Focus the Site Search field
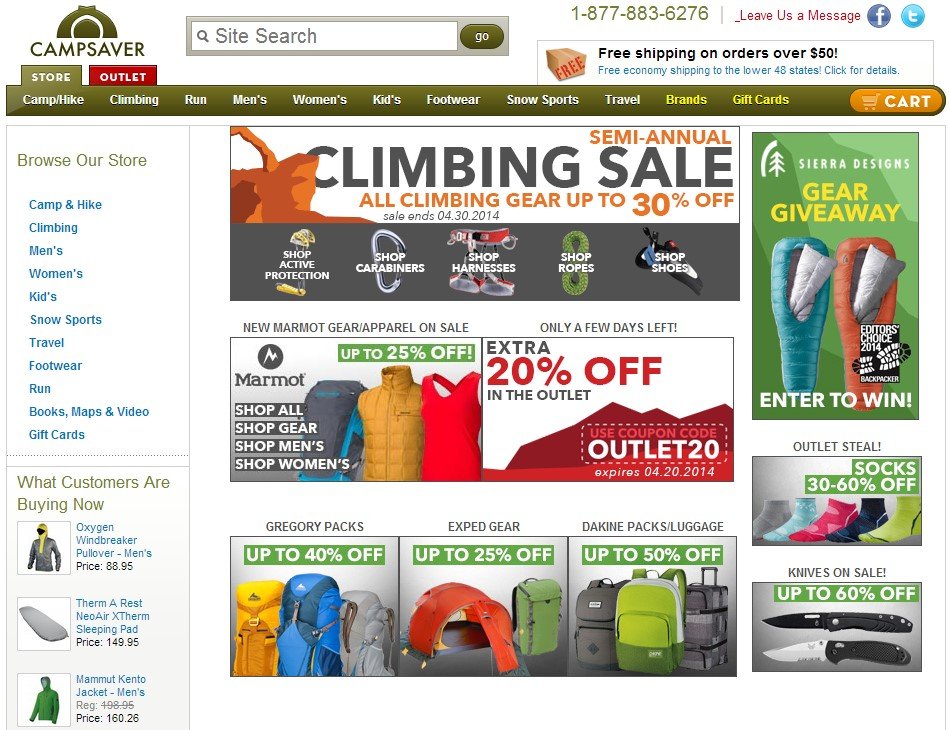The height and width of the screenshot is (730, 949). [x=324, y=36]
